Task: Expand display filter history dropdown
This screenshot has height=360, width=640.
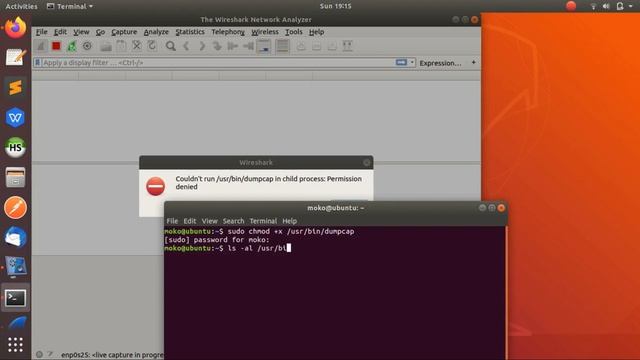Action: pyautogui.click(x=412, y=62)
